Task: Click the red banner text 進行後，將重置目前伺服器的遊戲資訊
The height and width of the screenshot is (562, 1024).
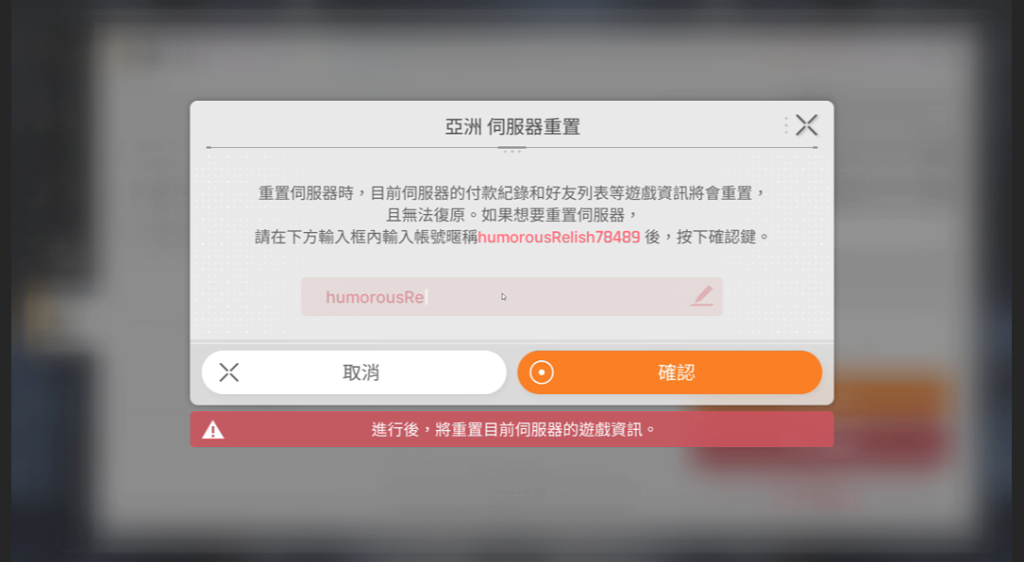Action: (x=513, y=429)
